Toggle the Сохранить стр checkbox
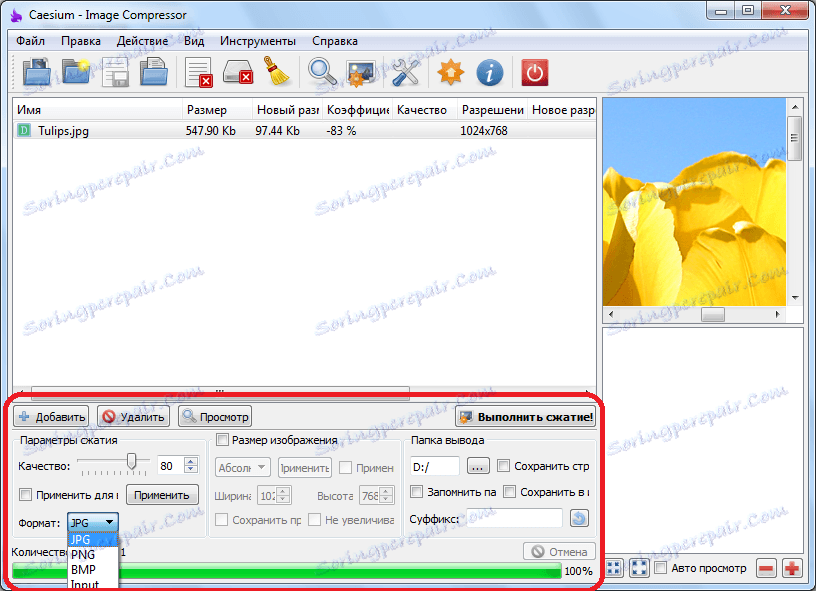The width and height of the screenshot is (816, 591). (503, 466)
